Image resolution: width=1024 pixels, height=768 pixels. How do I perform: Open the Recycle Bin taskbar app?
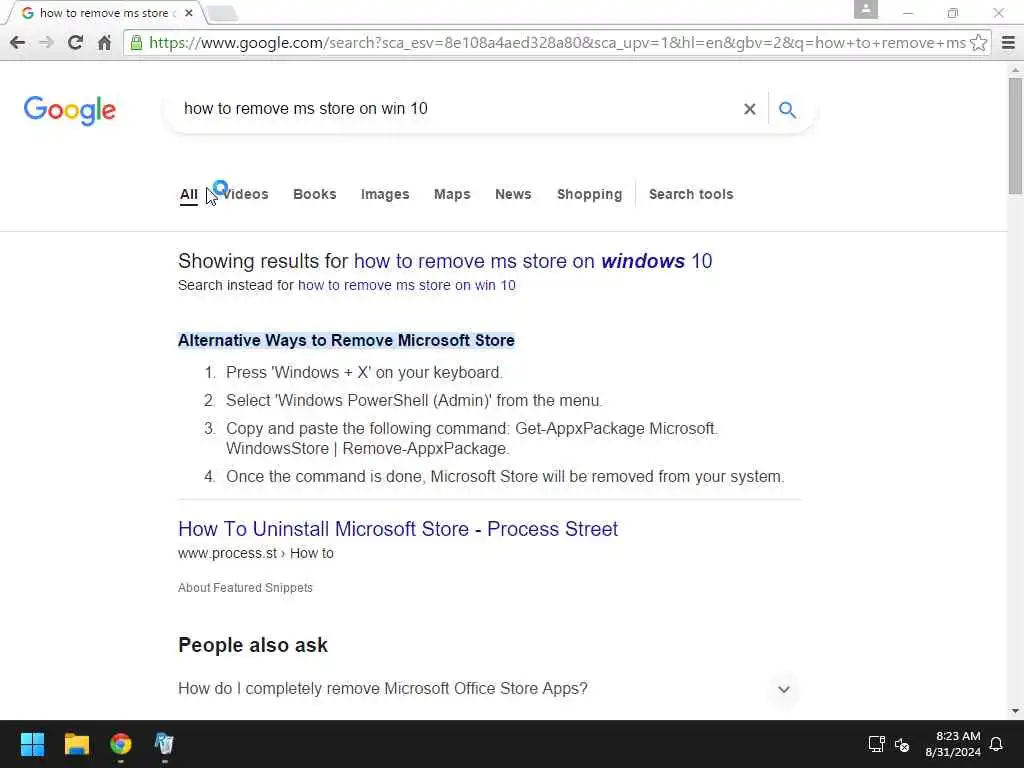click(x=164, y=744)
